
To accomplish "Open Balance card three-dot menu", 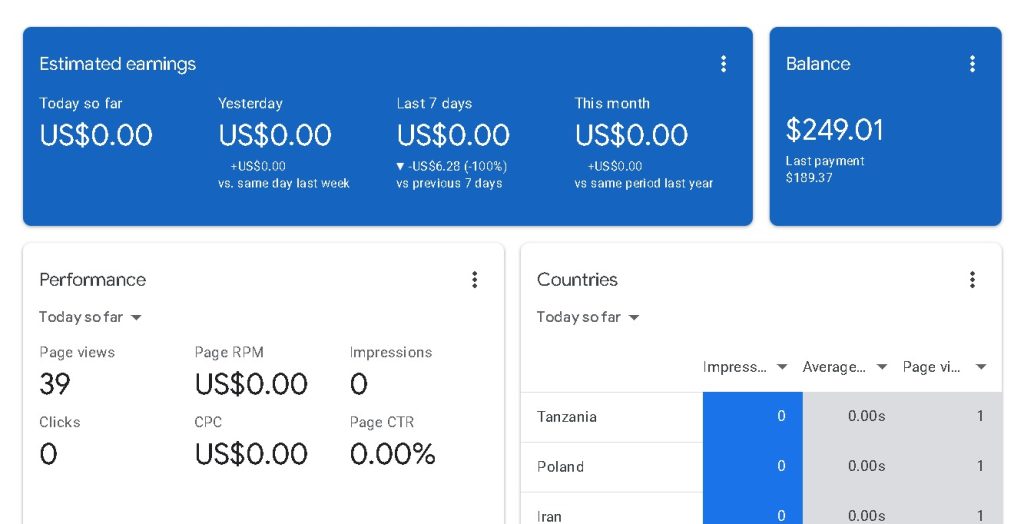I will 972,64.
